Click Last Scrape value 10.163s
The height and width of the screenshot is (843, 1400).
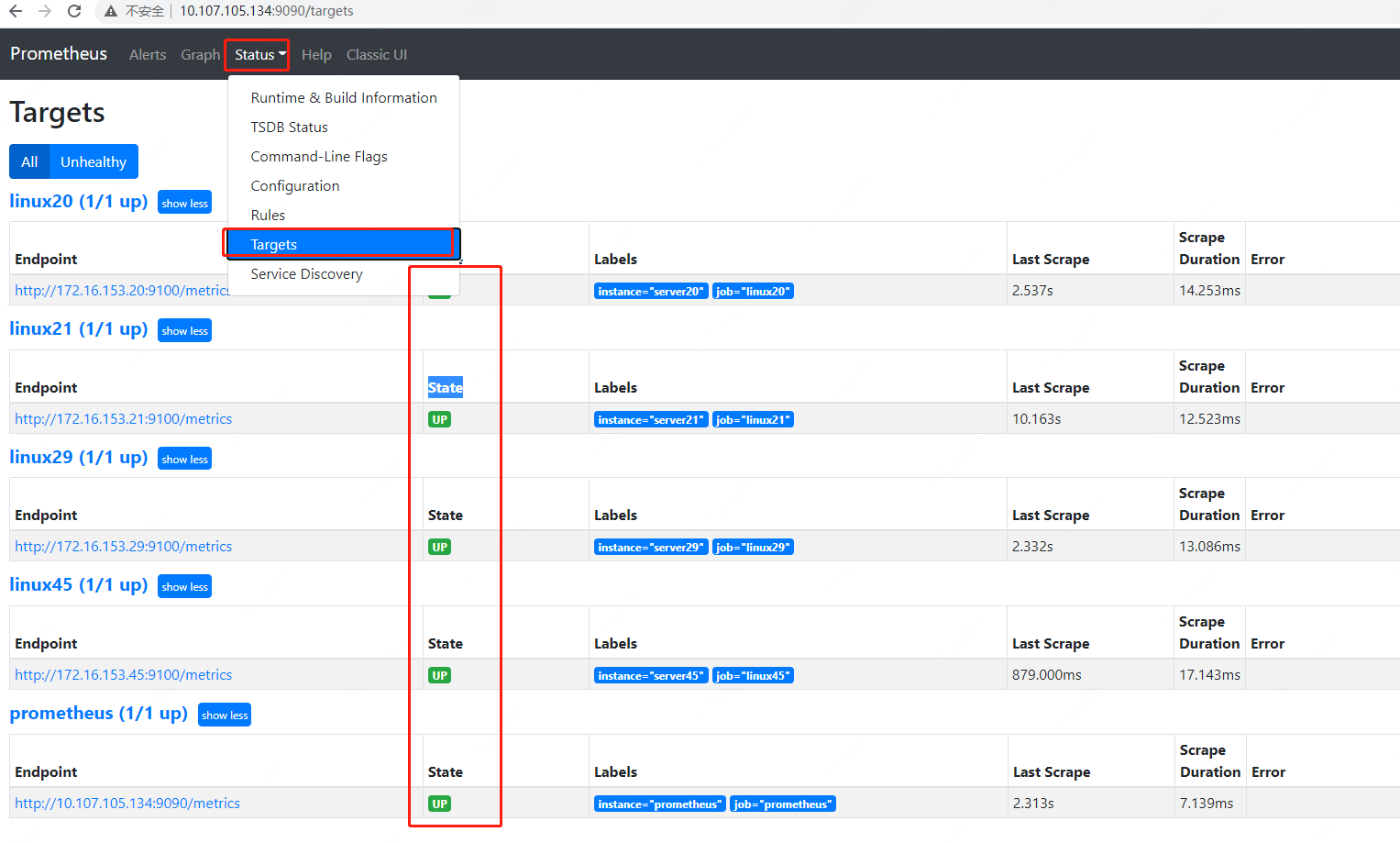1036,419
